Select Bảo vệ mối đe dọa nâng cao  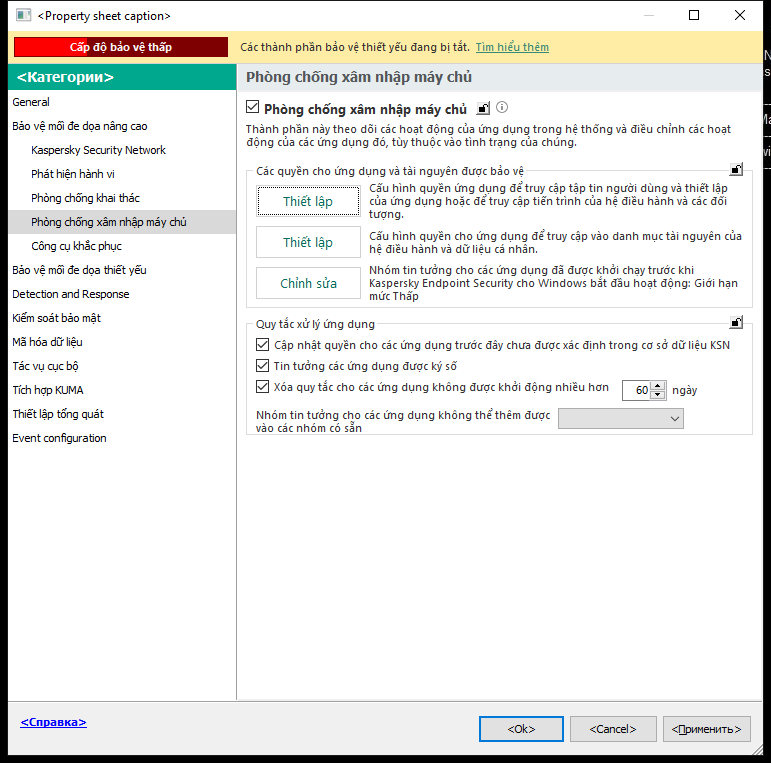click(x=122, y=126)
